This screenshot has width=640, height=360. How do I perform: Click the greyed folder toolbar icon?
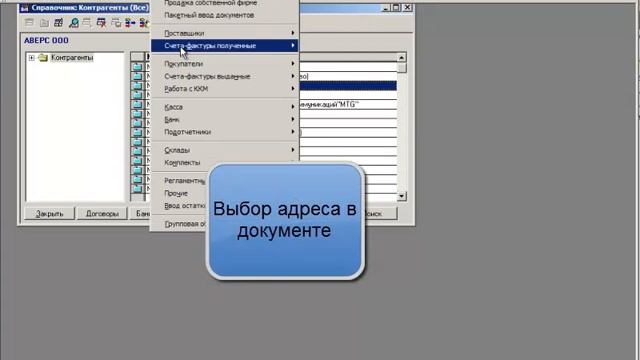pyautogui.click(x=44, y=23)
